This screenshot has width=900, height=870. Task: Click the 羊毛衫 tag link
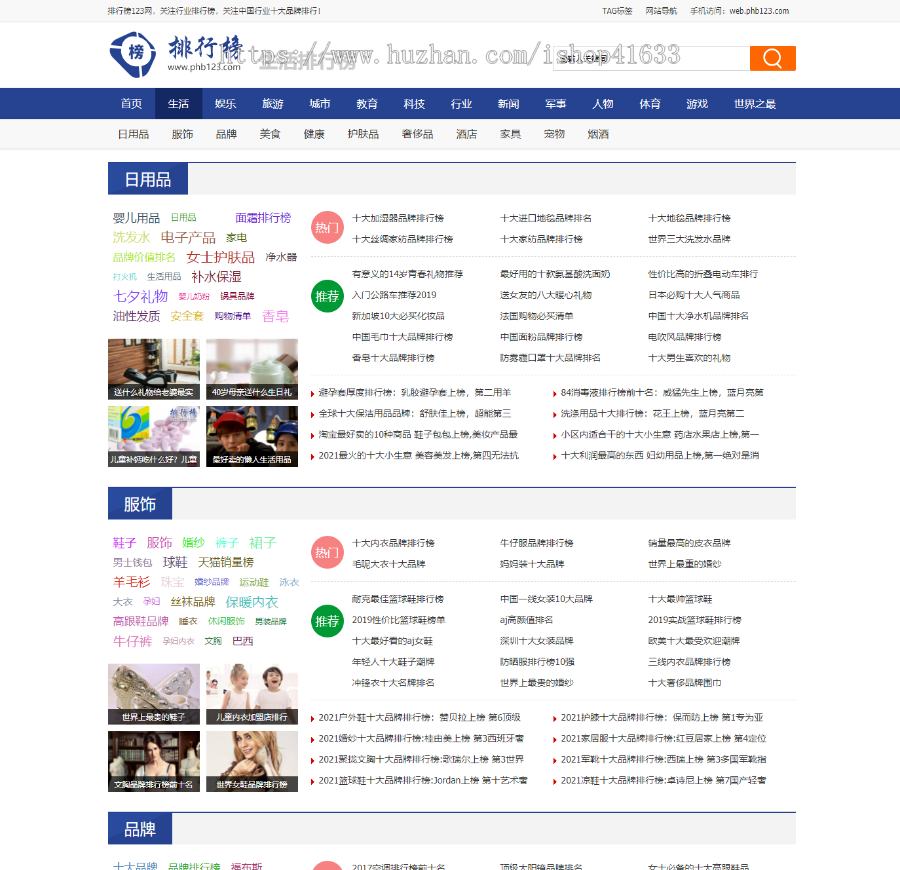[131, 582]
